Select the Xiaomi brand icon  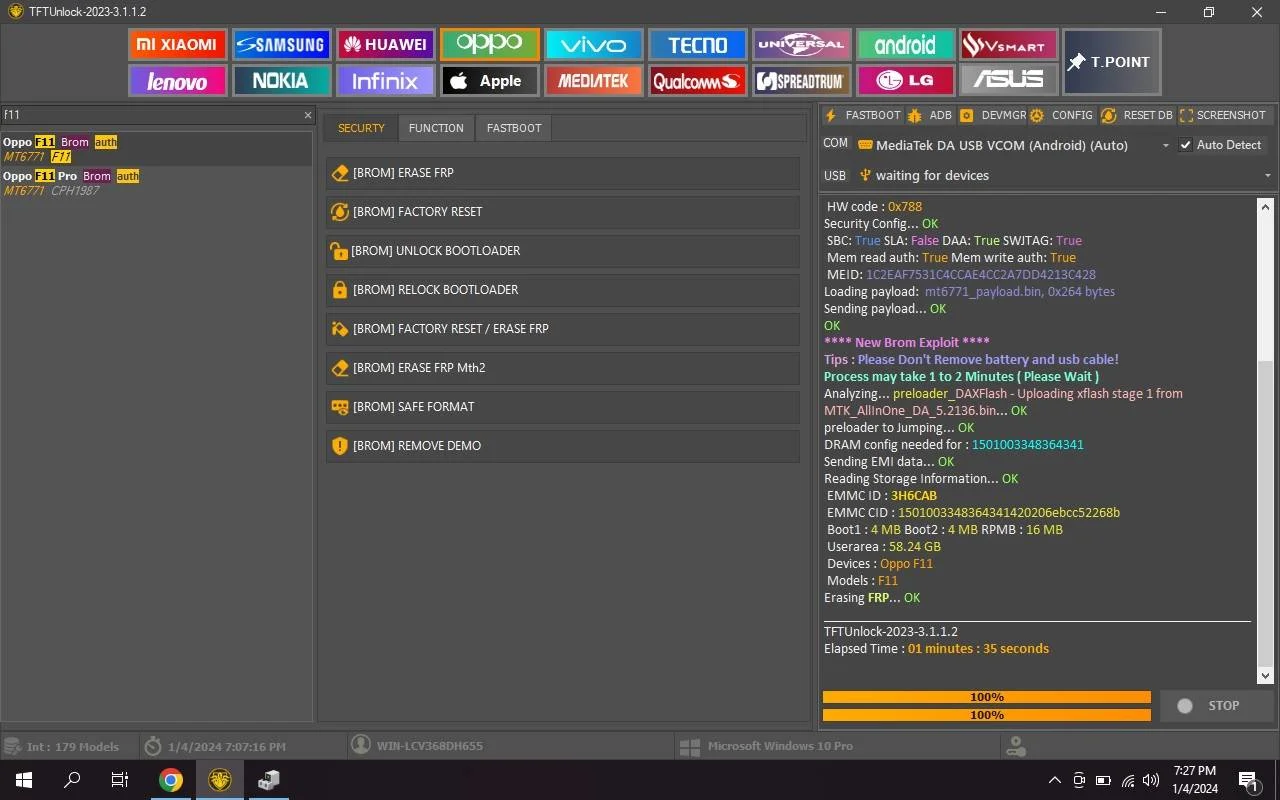coord(177,44)
